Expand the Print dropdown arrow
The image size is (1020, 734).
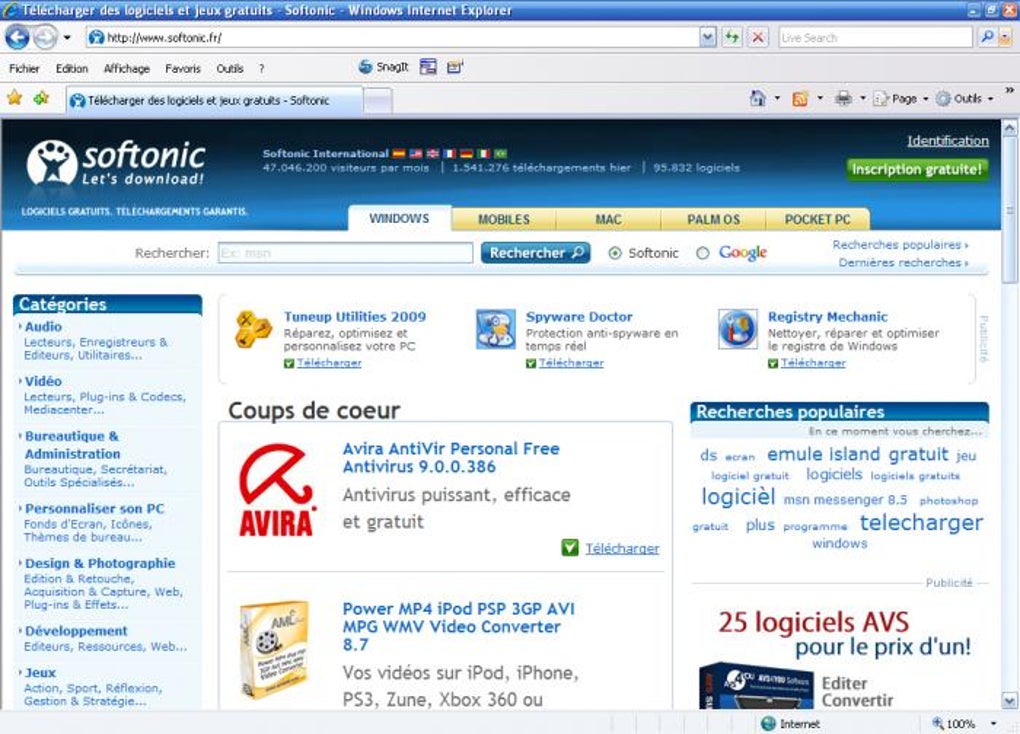tap(863, 99)
